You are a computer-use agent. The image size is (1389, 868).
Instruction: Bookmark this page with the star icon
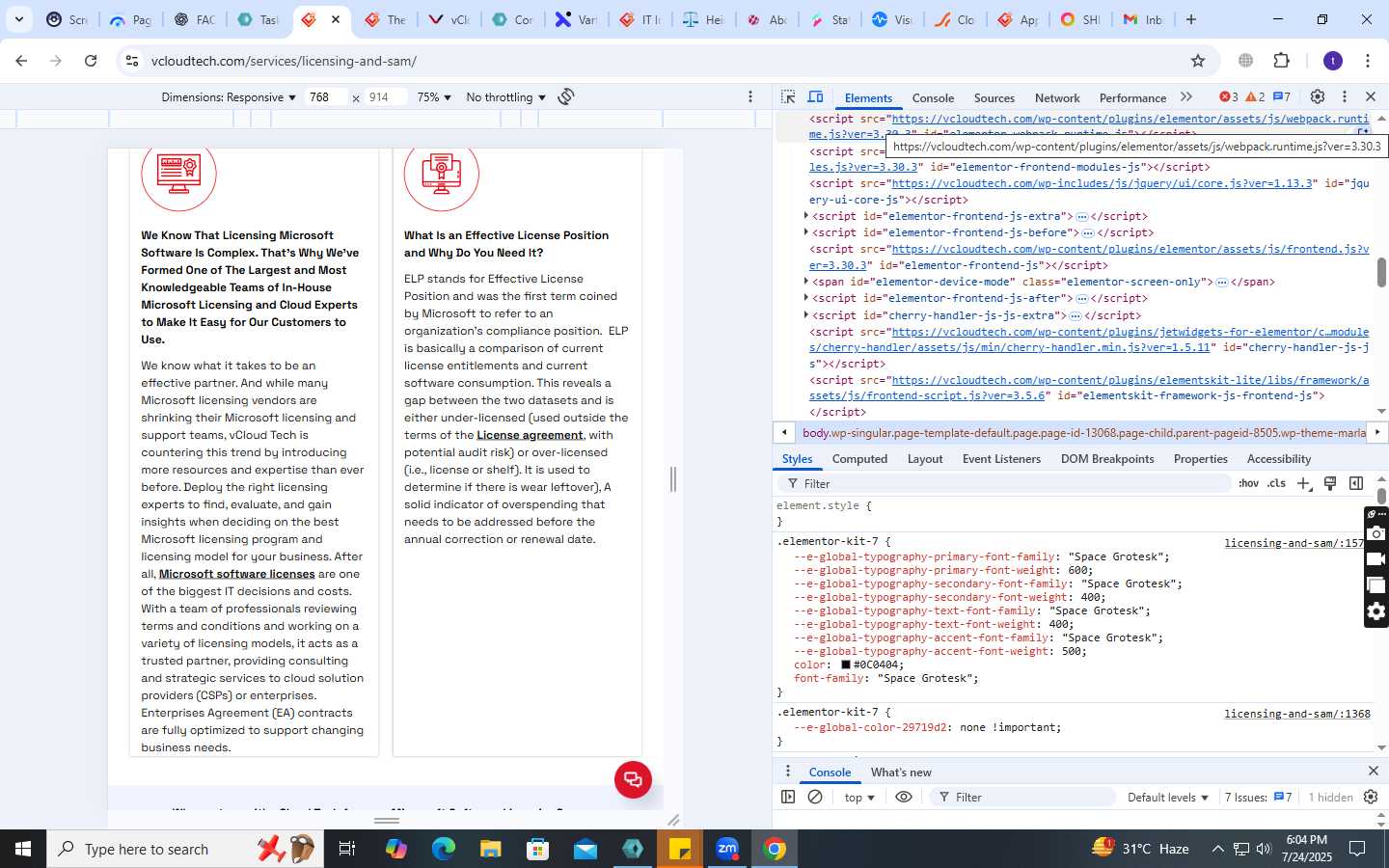tap(1198, 61)
